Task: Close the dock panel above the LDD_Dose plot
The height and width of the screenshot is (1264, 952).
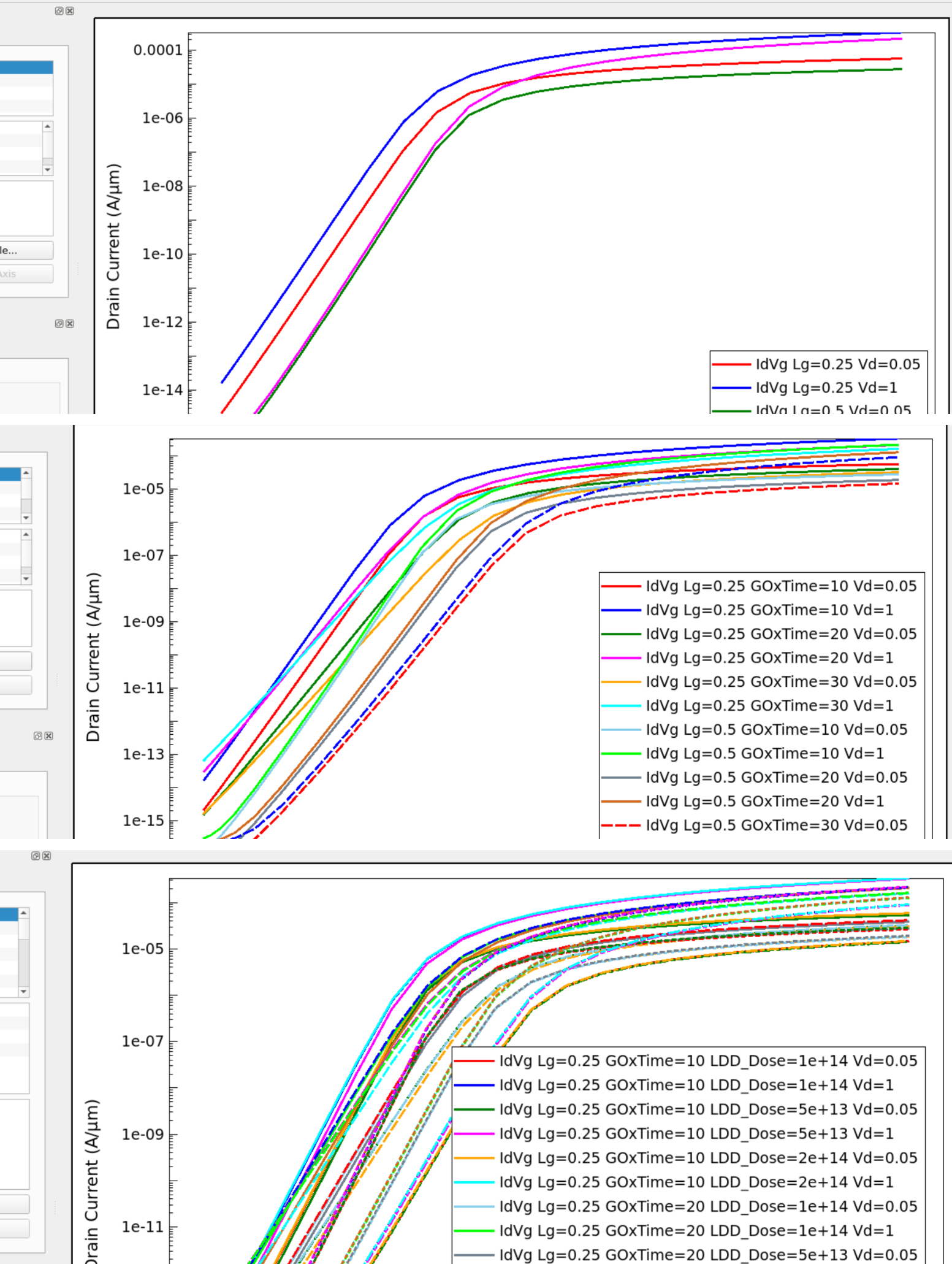Action: 46,856
